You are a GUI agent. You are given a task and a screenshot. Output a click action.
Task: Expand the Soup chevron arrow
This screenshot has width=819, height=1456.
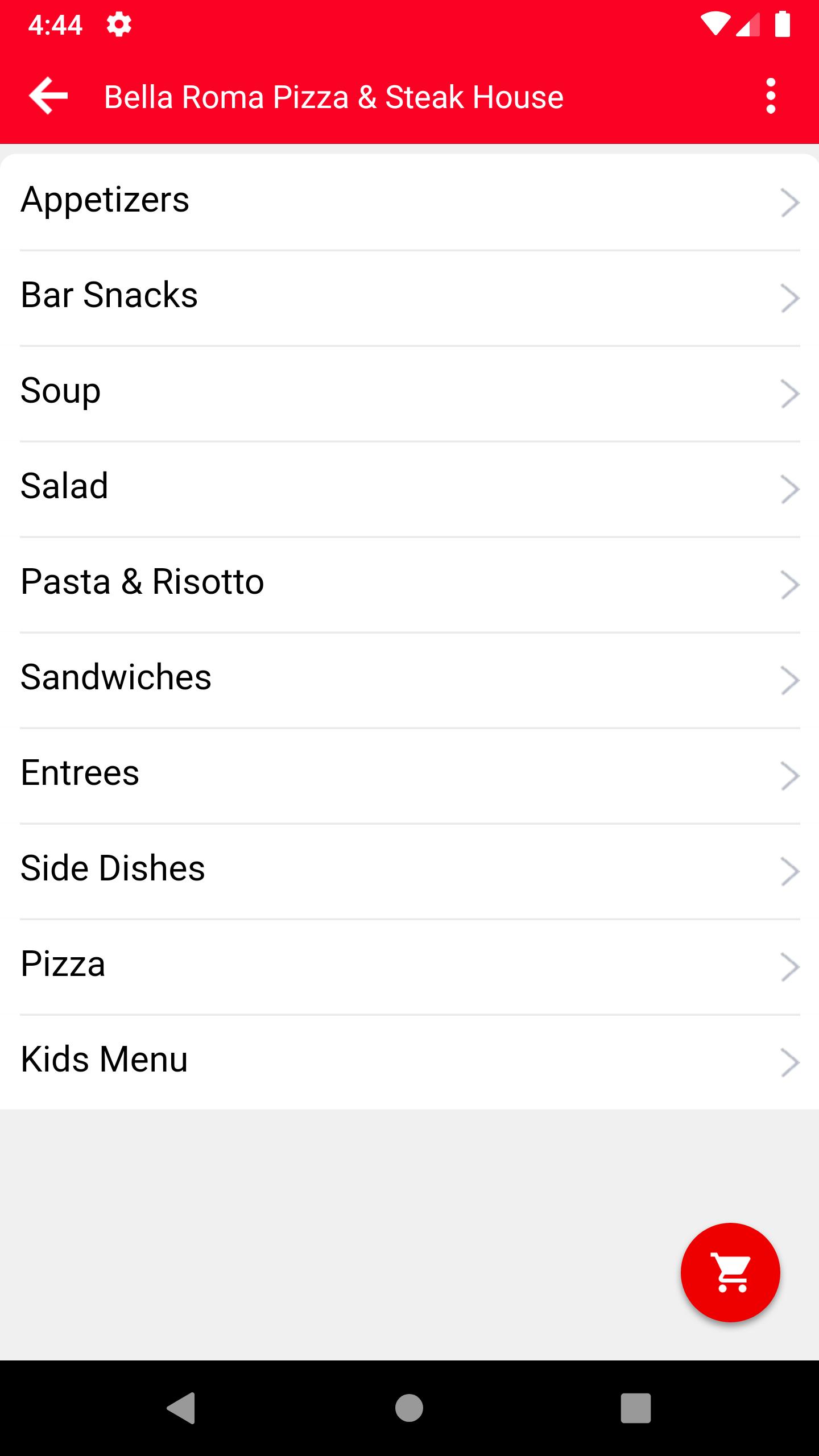click(x=790, y=394)
